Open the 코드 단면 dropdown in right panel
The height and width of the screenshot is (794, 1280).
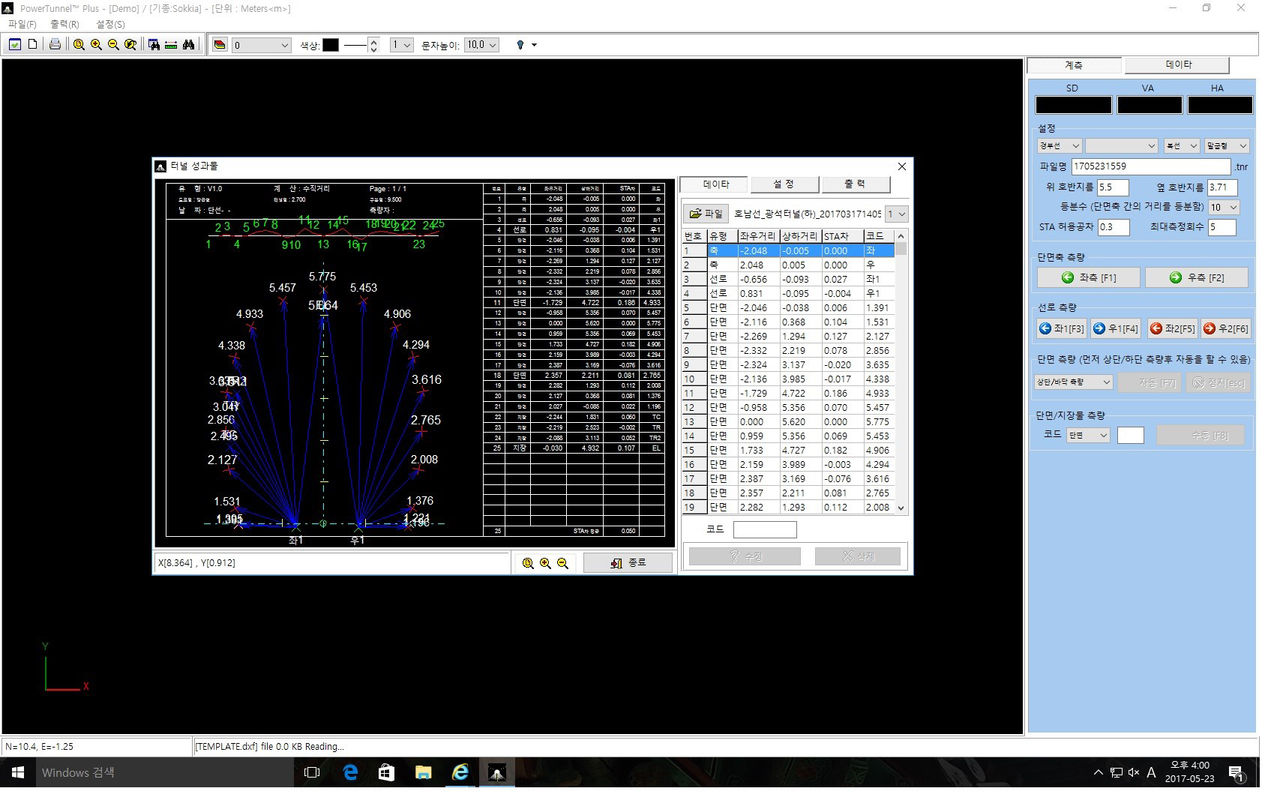tap(1087, 435)
